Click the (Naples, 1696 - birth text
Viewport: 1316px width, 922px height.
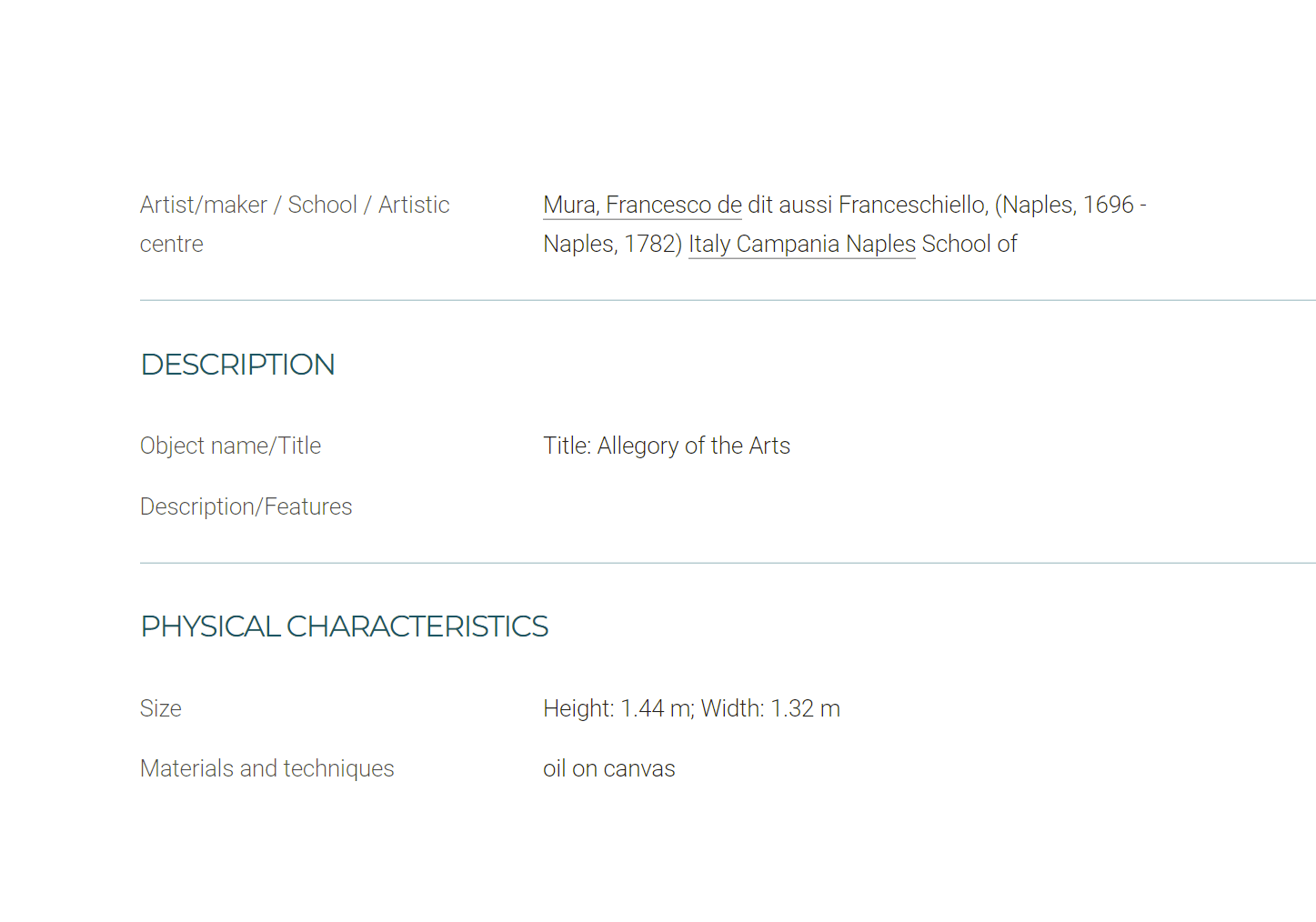coord(1070,205)
